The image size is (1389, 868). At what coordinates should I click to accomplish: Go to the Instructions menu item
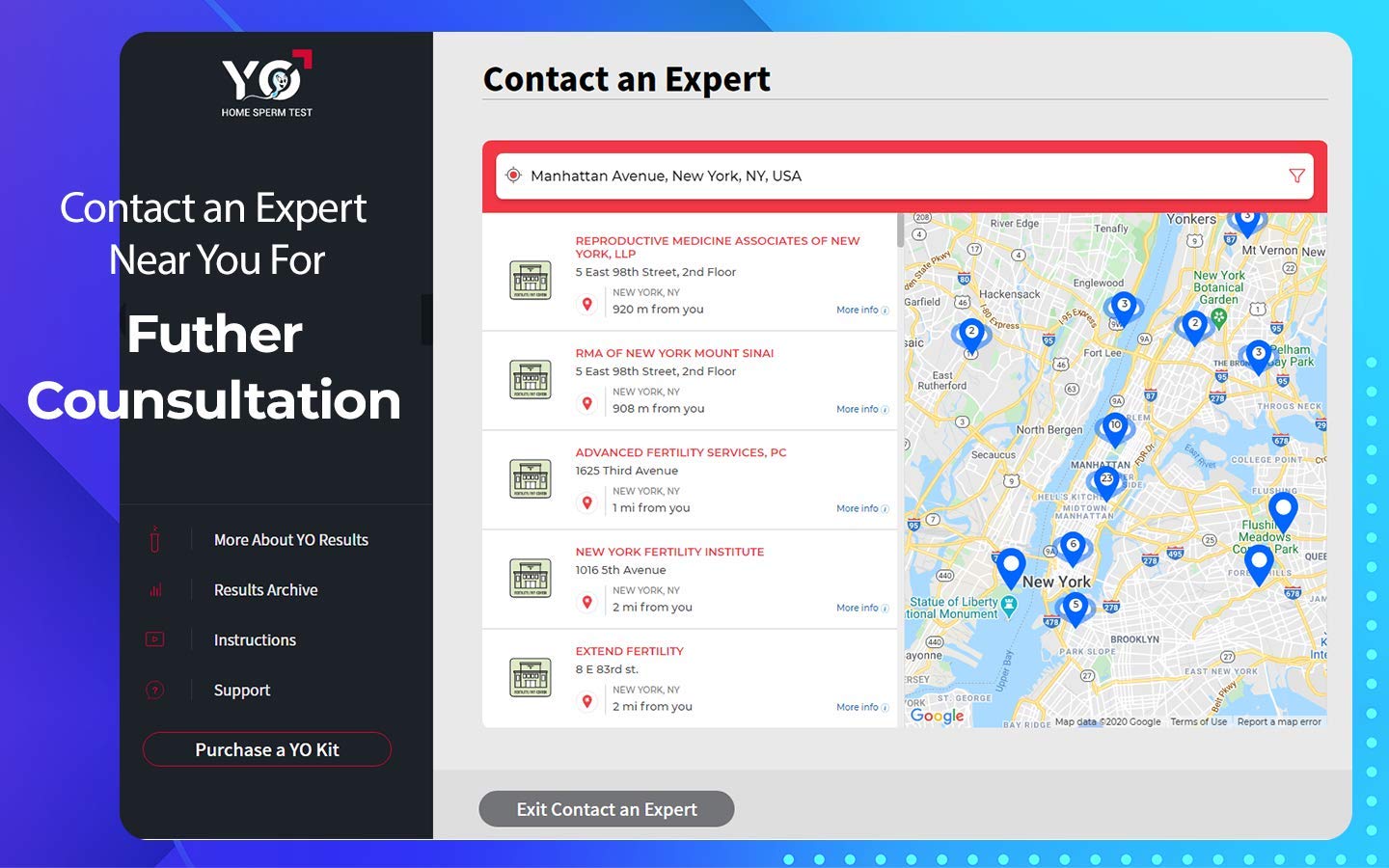255,640
